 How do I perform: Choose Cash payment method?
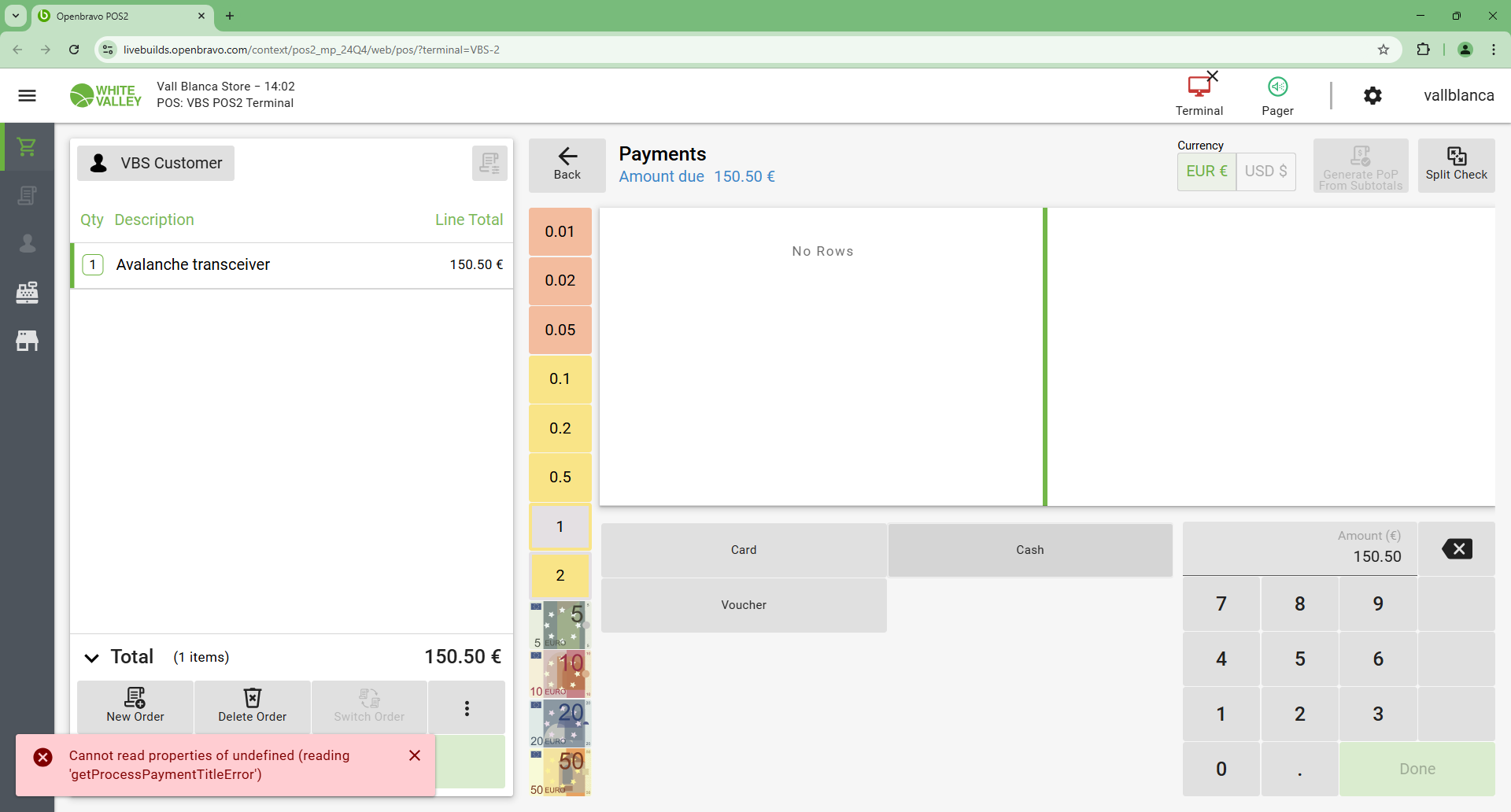pyautogui.click(x=1029, y=550)
